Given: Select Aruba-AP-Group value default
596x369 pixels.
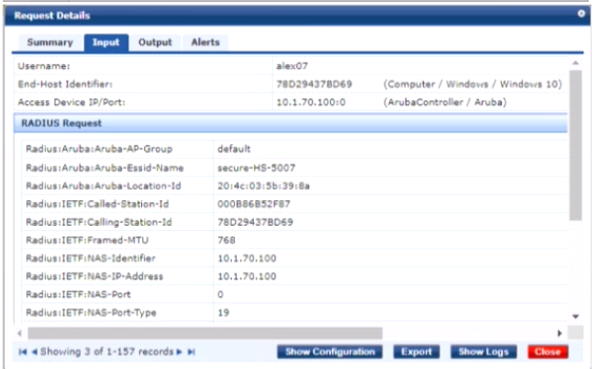Looking at the screenshot, I should (x=234, y=149).
